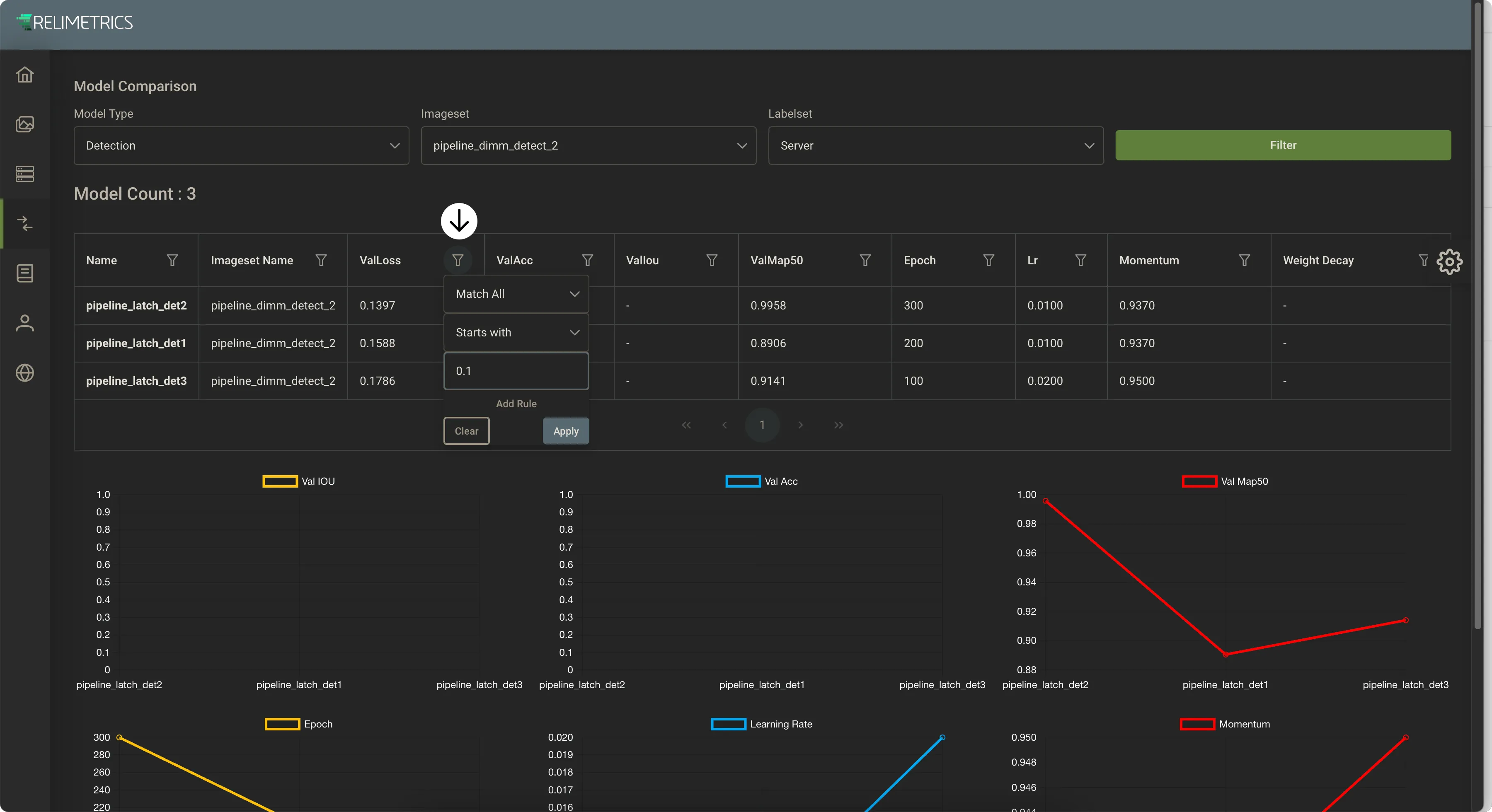Open the document list sidebar icon
Image resolution: width=1492 pixels, height=812 pixels.
point(25,273)
